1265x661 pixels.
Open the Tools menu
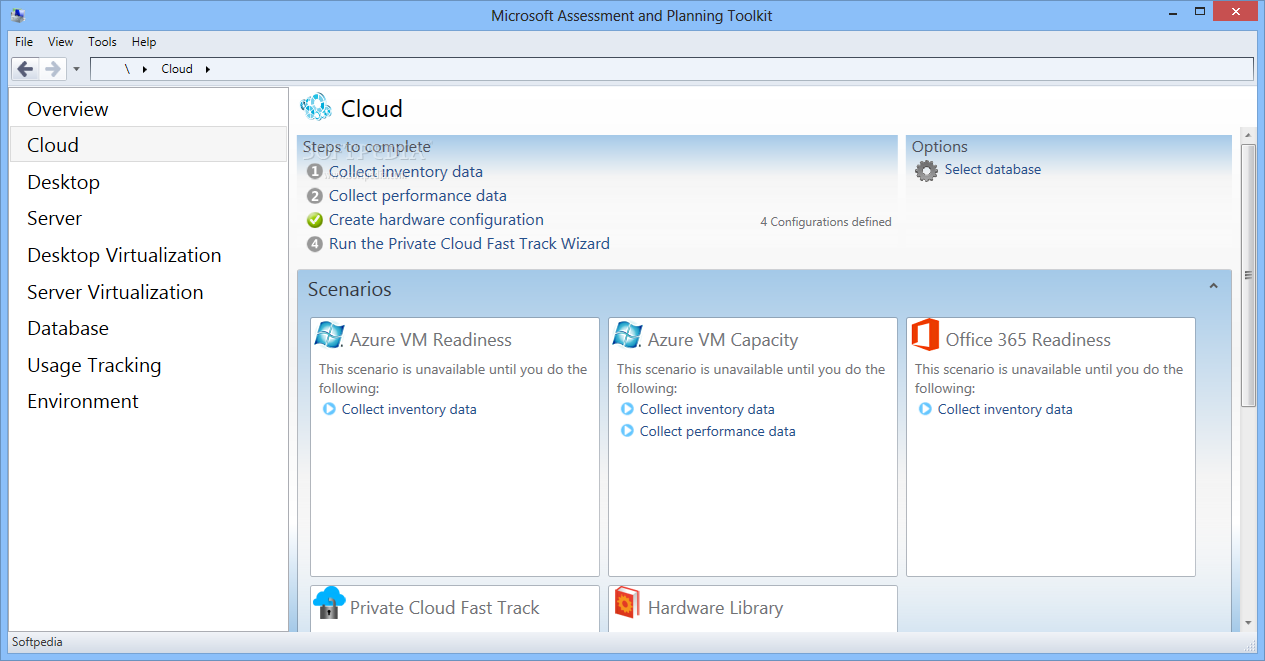click(102, 42)
